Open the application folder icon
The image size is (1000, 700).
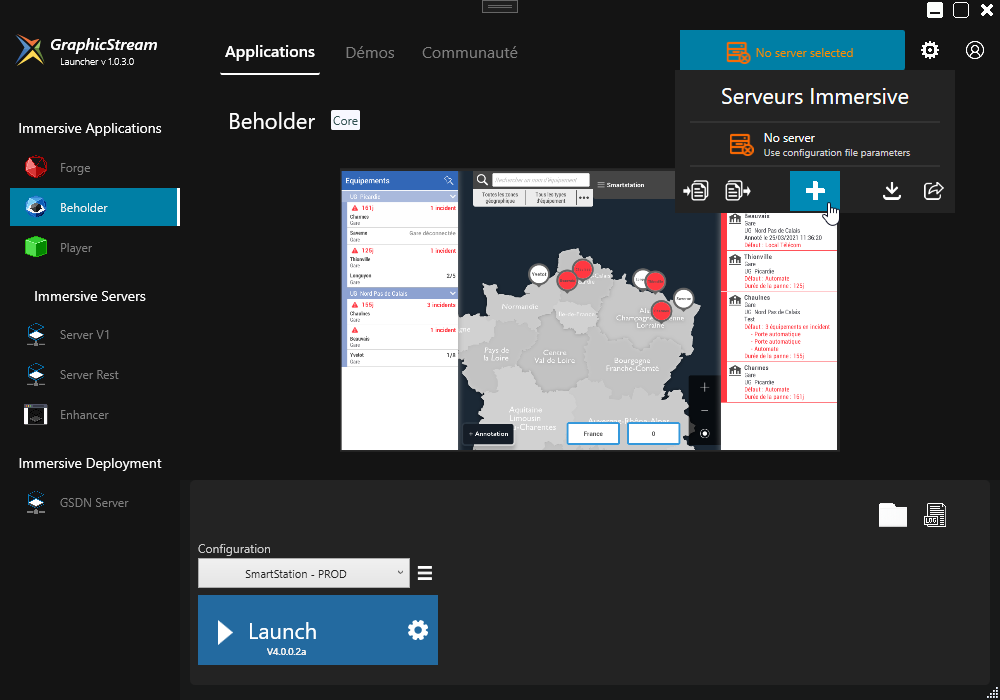point(893,515)
